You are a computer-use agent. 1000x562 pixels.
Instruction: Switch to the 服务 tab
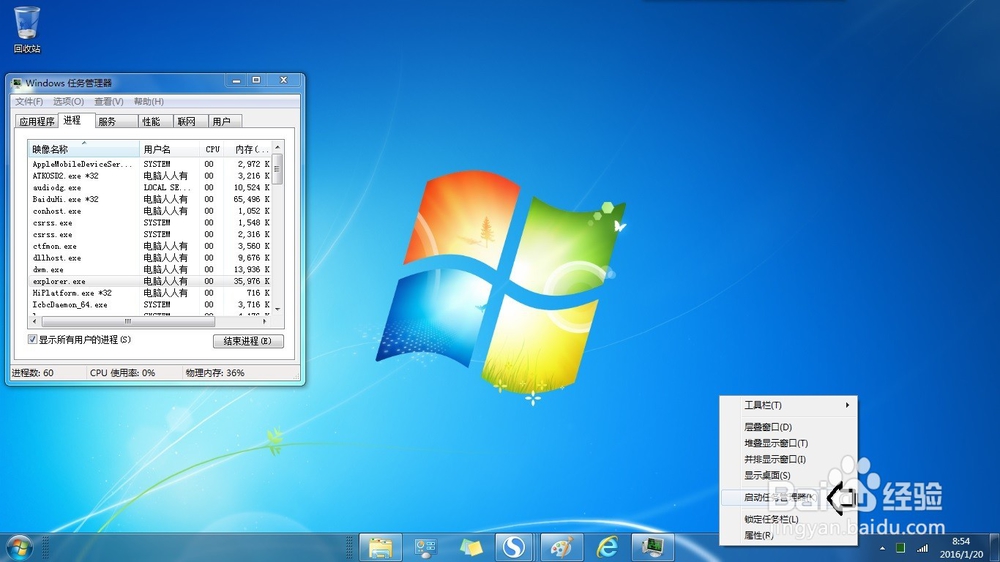[115, 121]
